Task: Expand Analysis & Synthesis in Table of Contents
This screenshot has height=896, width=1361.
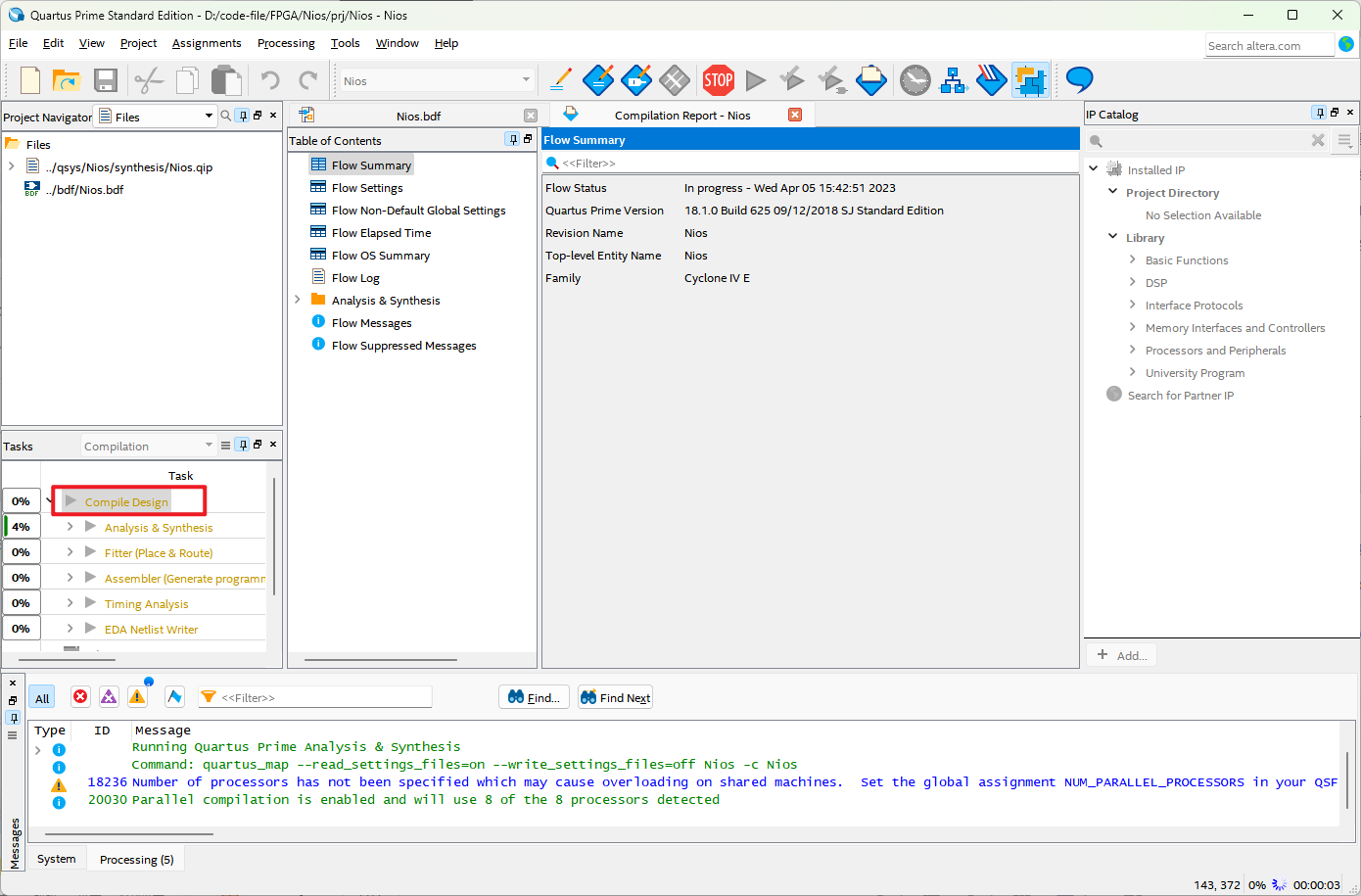Action: point(298,300)
